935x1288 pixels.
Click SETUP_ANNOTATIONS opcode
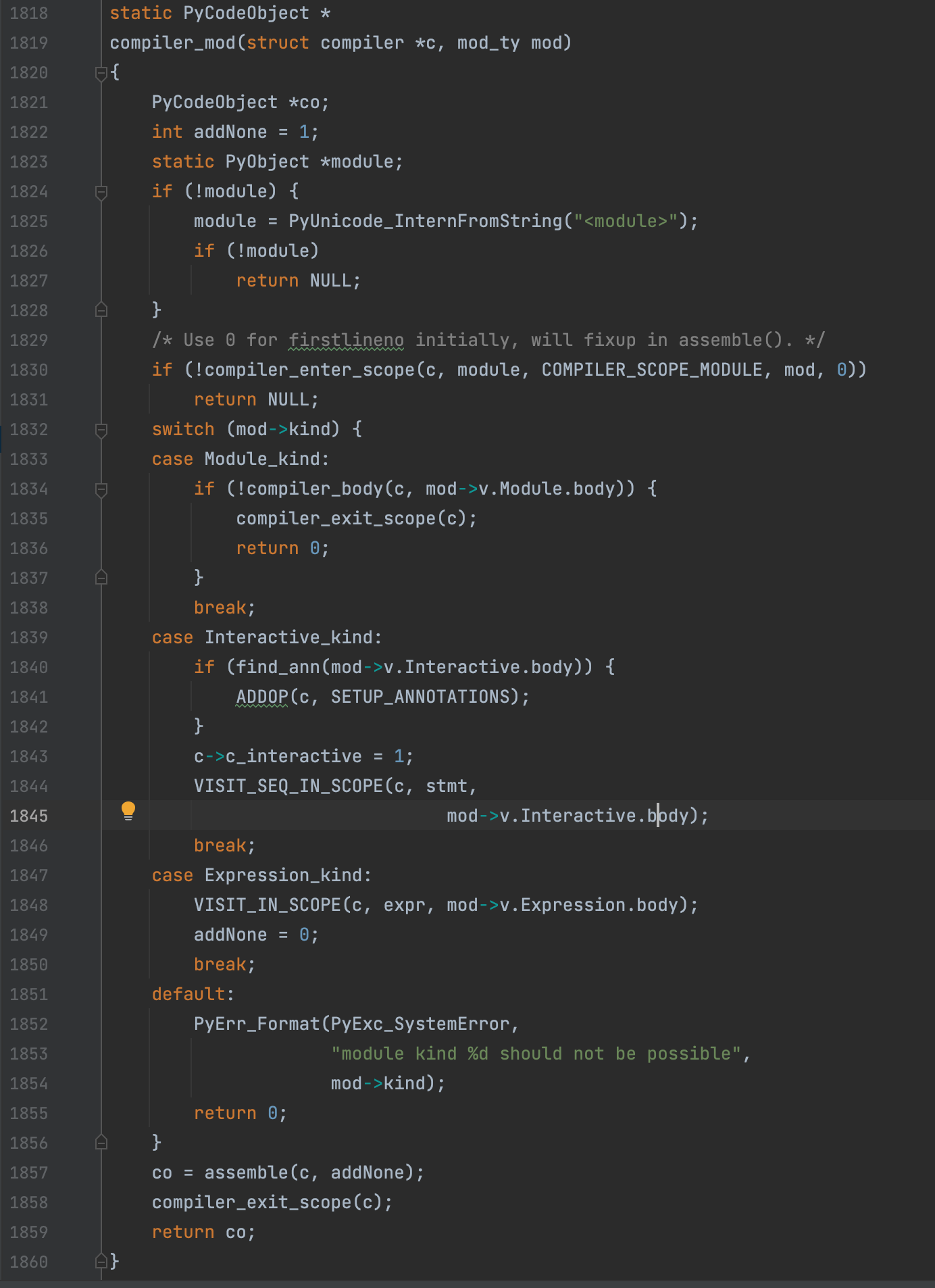pyautogui.click(x=420, y=697)
